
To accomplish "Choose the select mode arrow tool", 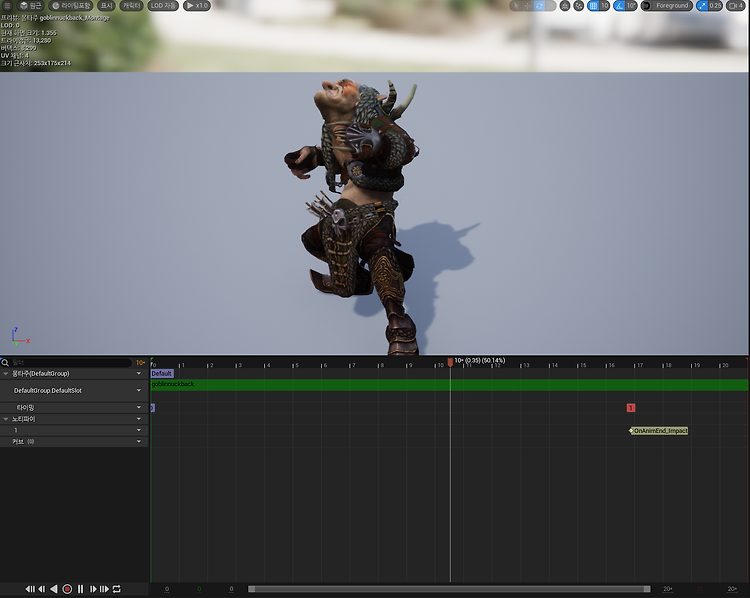I will (516, 6).
